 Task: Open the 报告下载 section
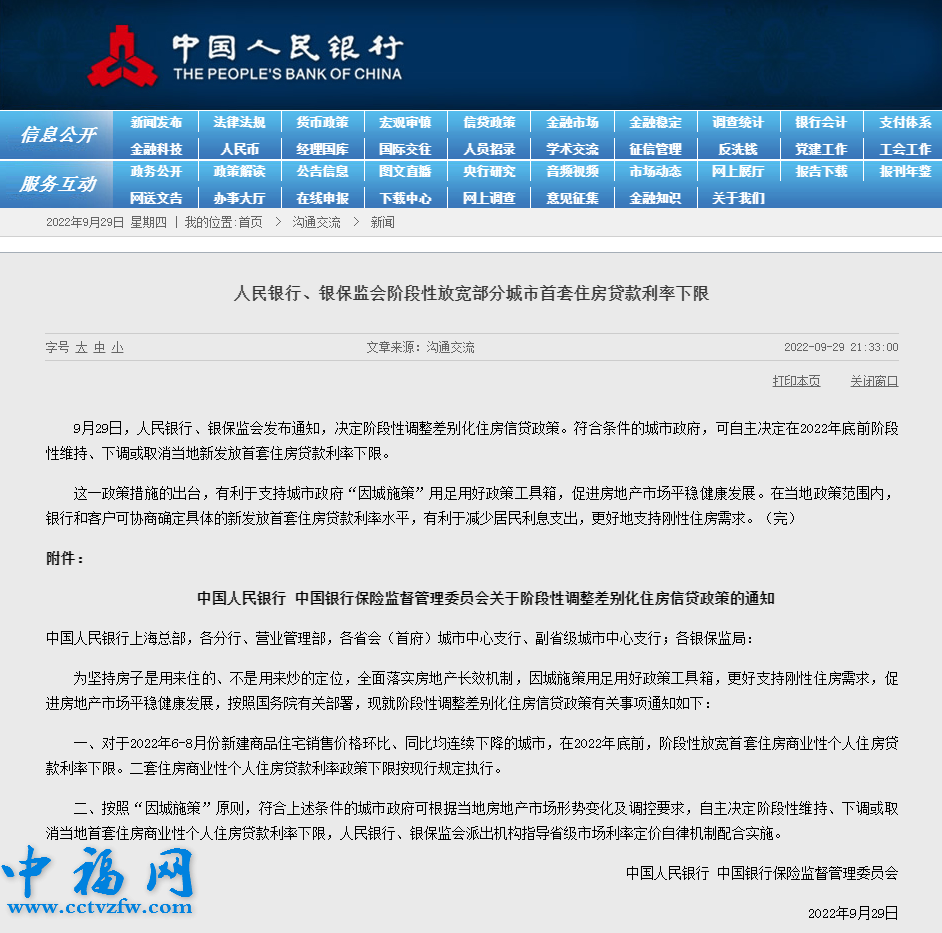(821, 171)
